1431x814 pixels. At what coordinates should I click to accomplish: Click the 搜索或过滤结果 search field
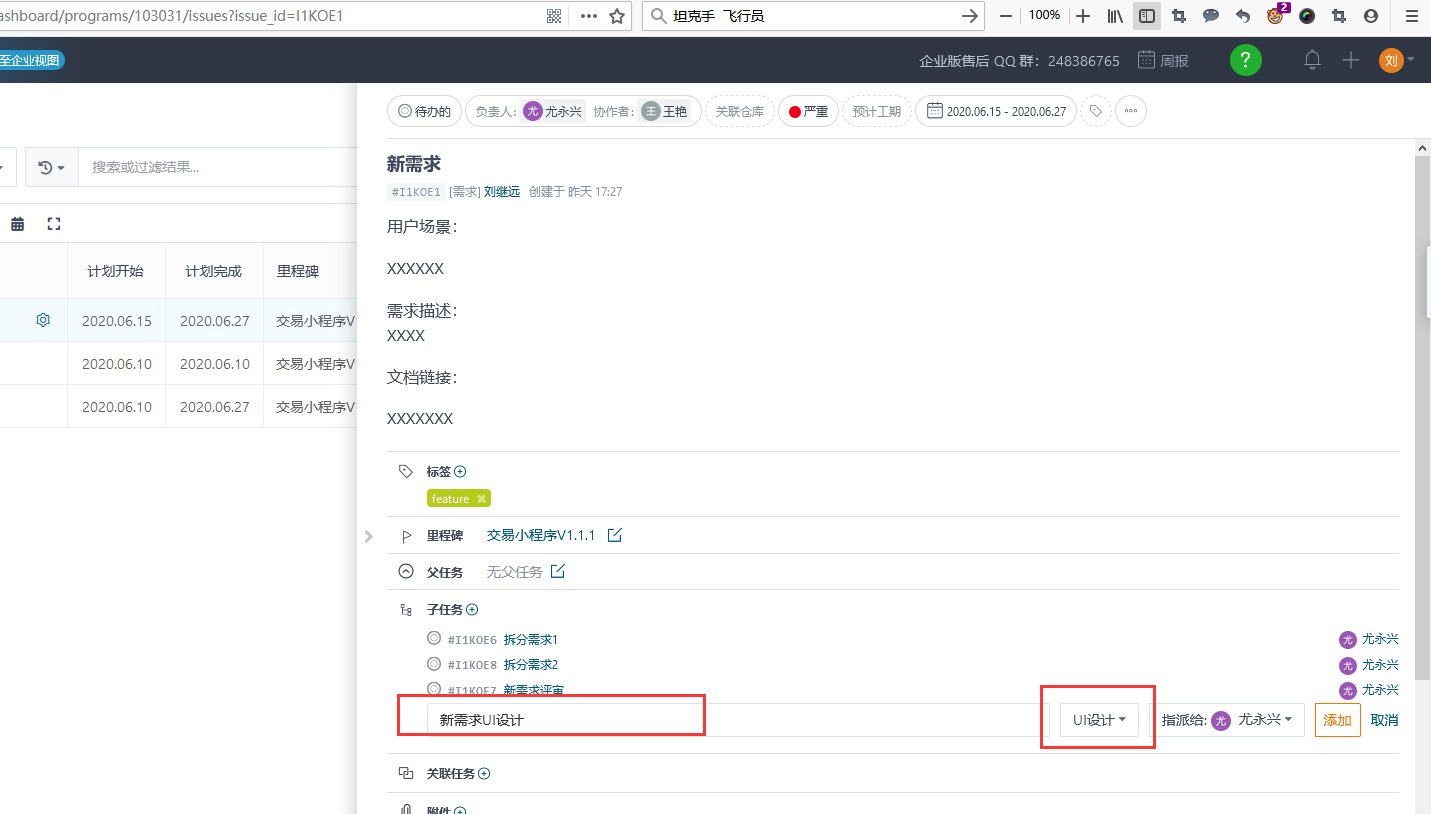tap(217, 167)
